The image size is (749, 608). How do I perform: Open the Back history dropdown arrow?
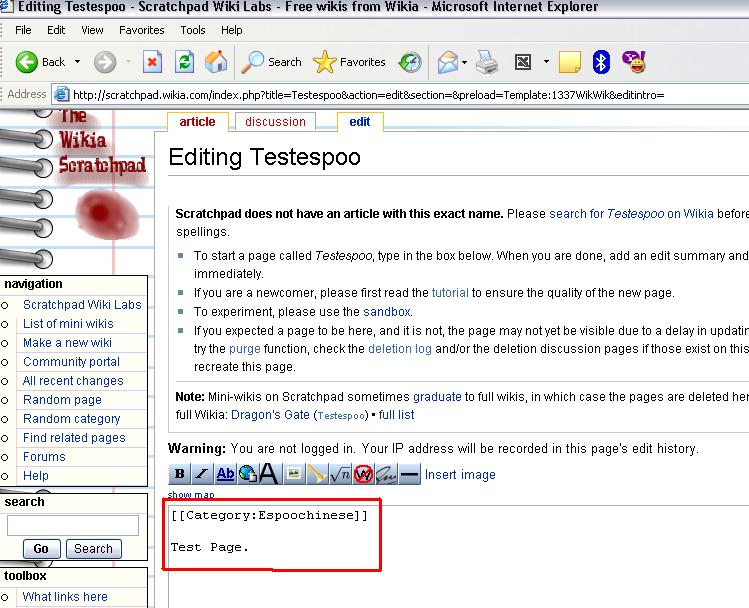click(x=77, y=62)
